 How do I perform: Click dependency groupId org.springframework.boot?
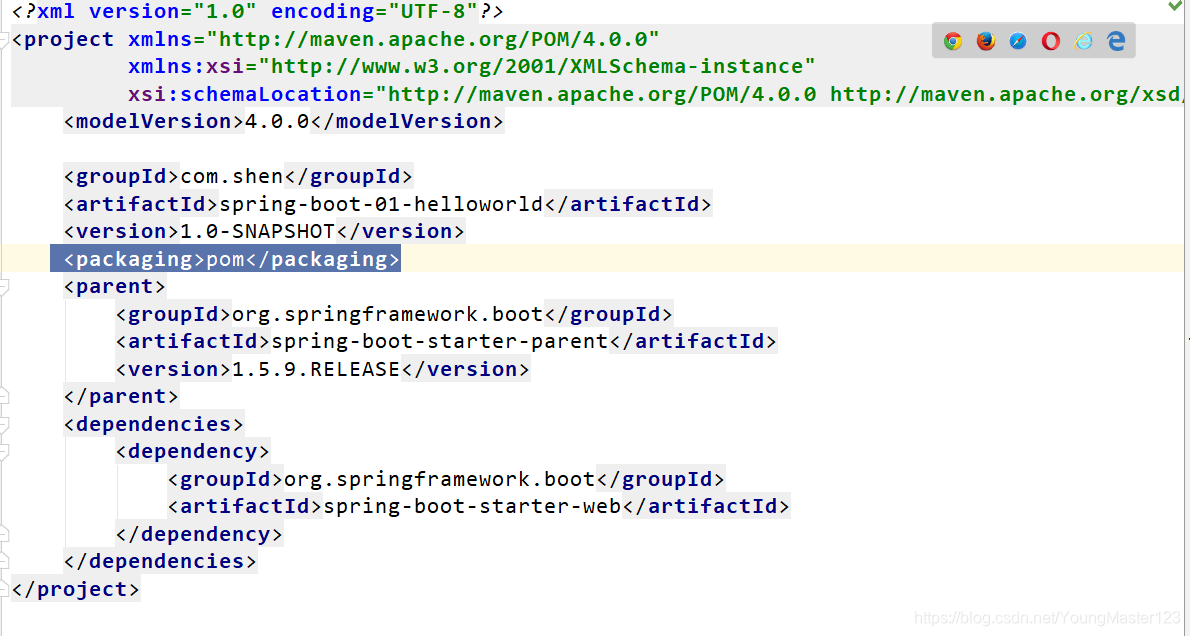439,480
